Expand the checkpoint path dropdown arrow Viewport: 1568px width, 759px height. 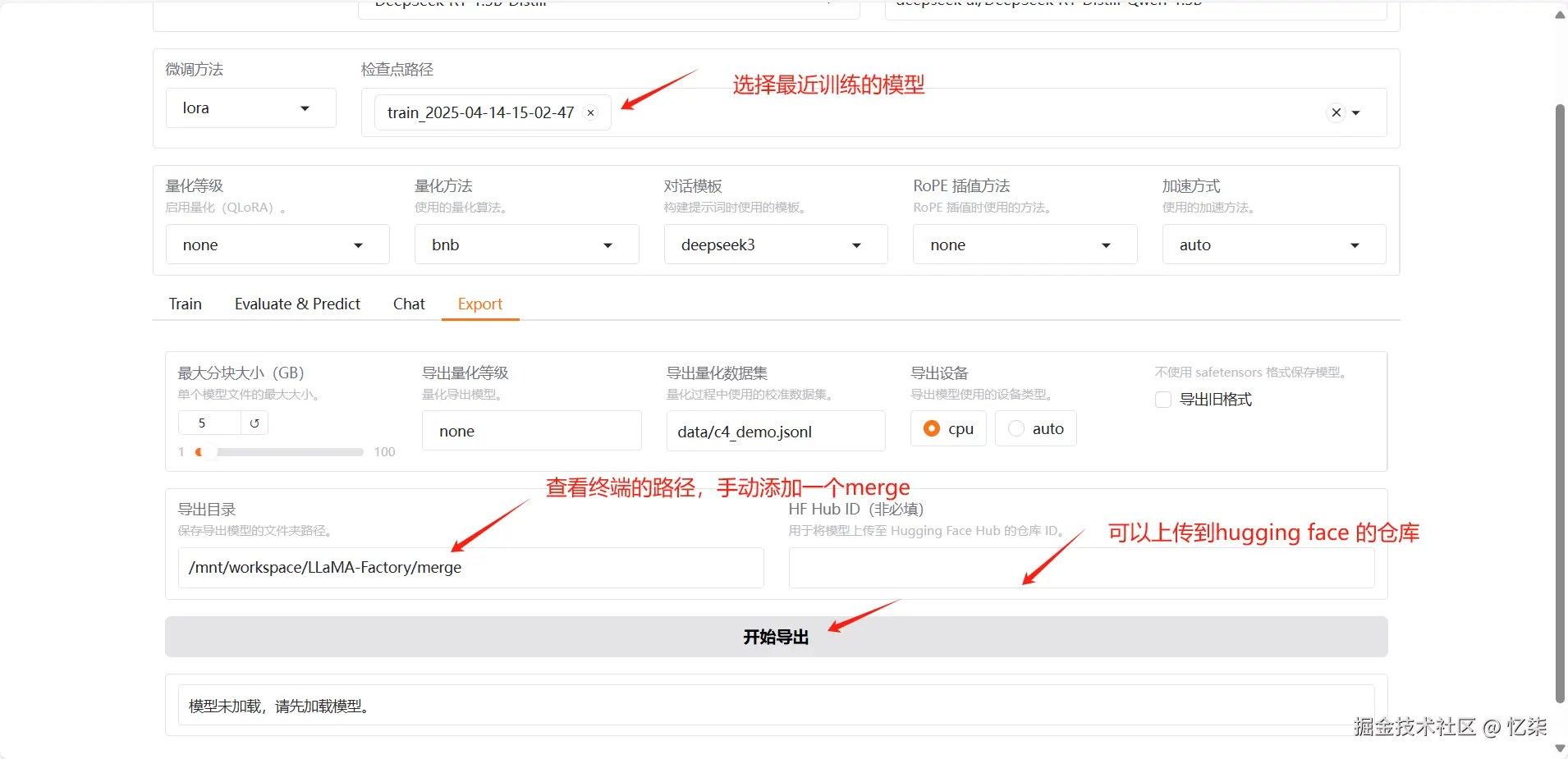1356,113
